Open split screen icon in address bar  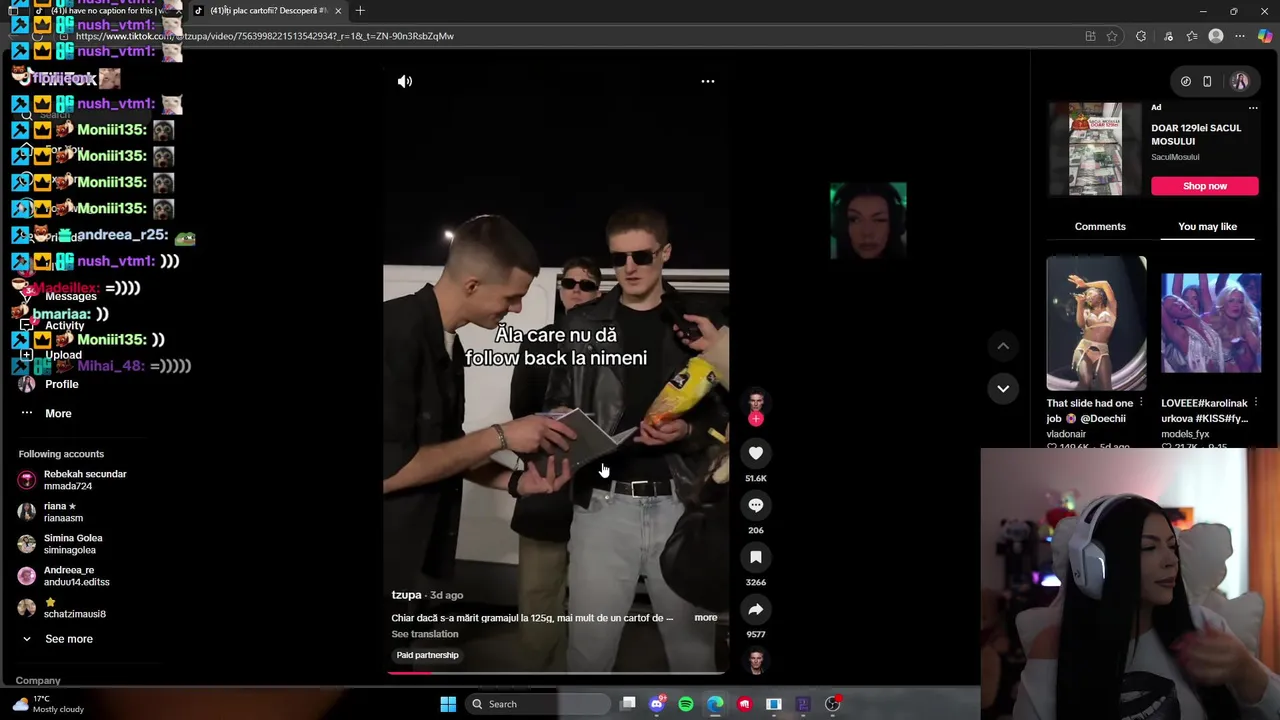1090,36
